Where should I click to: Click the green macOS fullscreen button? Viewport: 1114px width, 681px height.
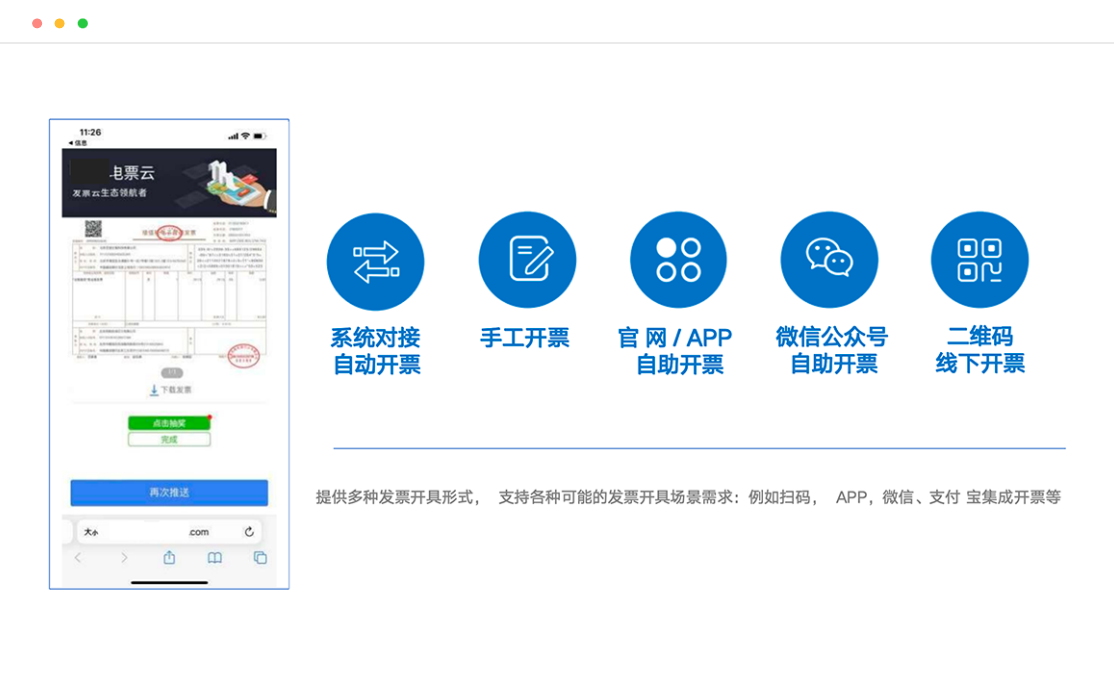click(x=82, y=23)
